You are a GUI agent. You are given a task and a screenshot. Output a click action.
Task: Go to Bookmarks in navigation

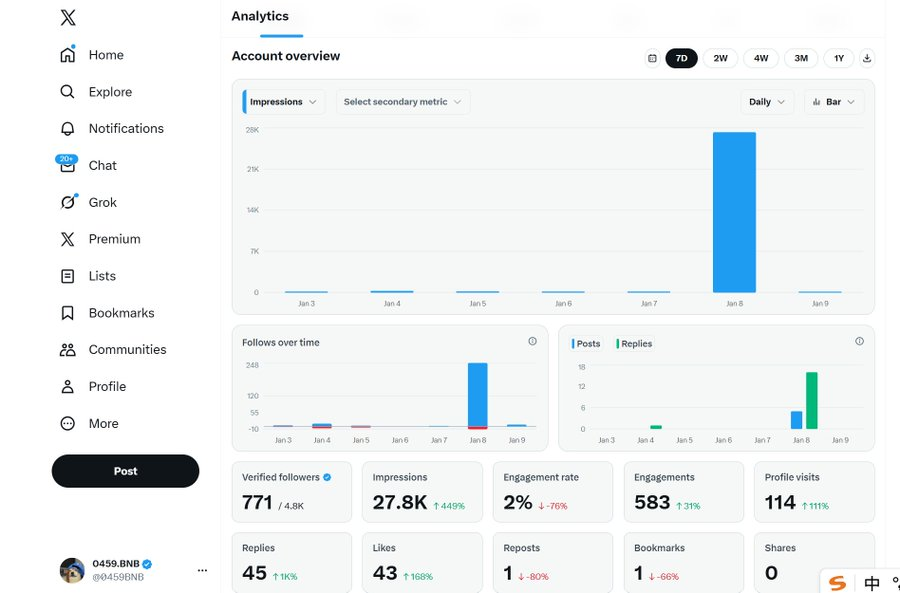[x=122, y=313]
